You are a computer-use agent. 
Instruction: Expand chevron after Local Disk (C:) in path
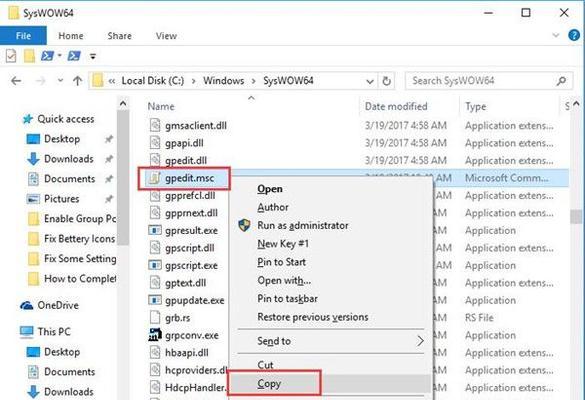[x=194, y=81]
